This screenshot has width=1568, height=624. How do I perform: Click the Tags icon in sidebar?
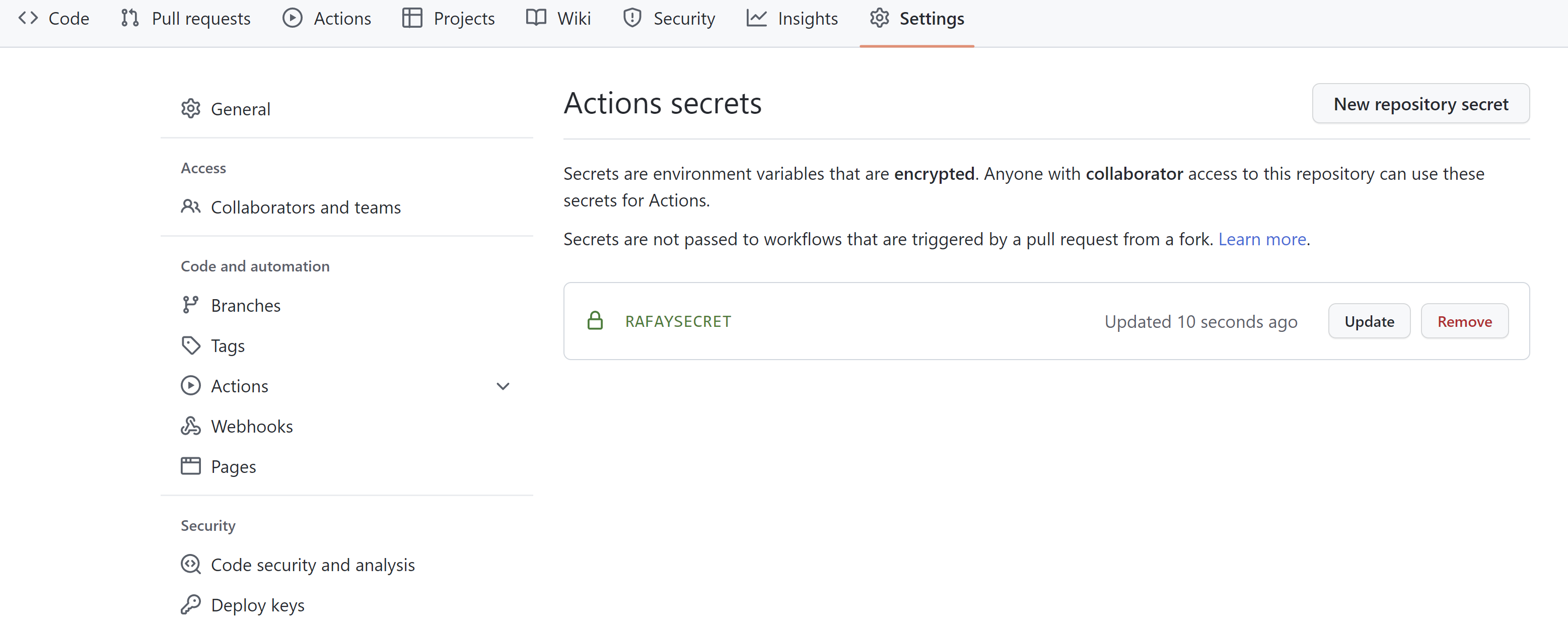pos(191,345)
